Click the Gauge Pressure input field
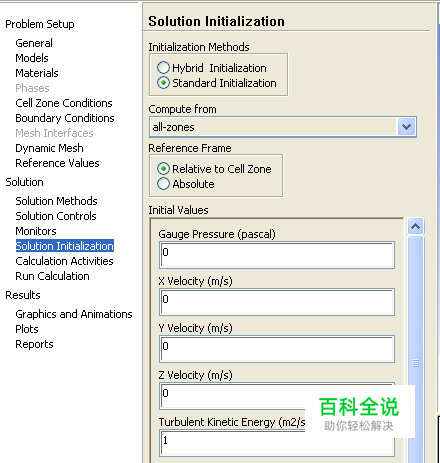The width and height of the screenshot is (440, 463). click(x=277, y=255)
